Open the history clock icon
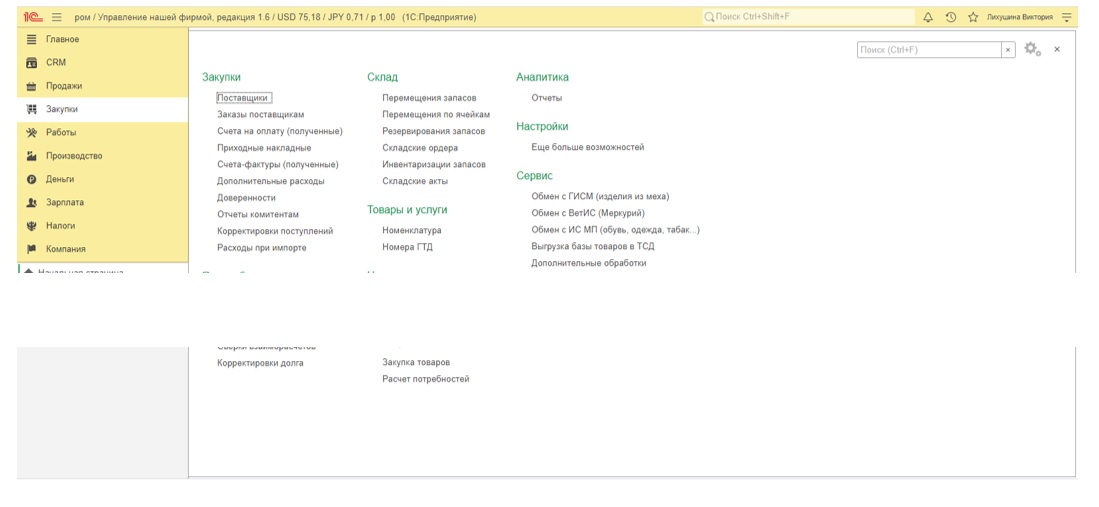1099x507 pixels. click(950, 17)
